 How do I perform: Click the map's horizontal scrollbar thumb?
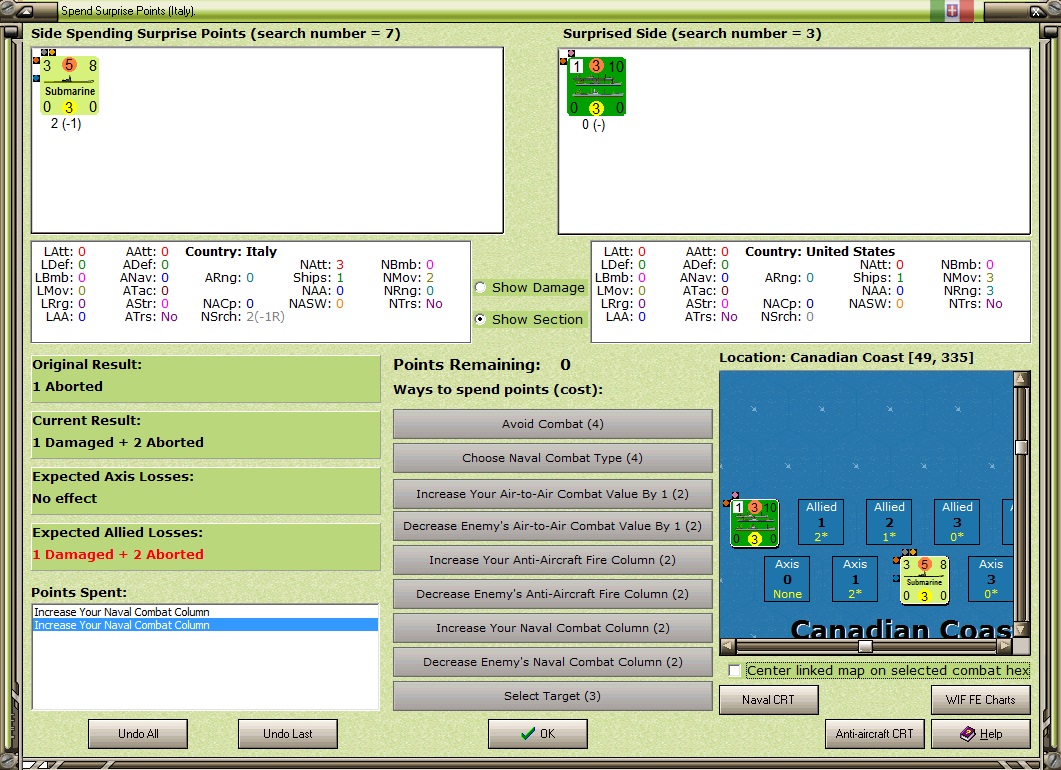[865, 646]
